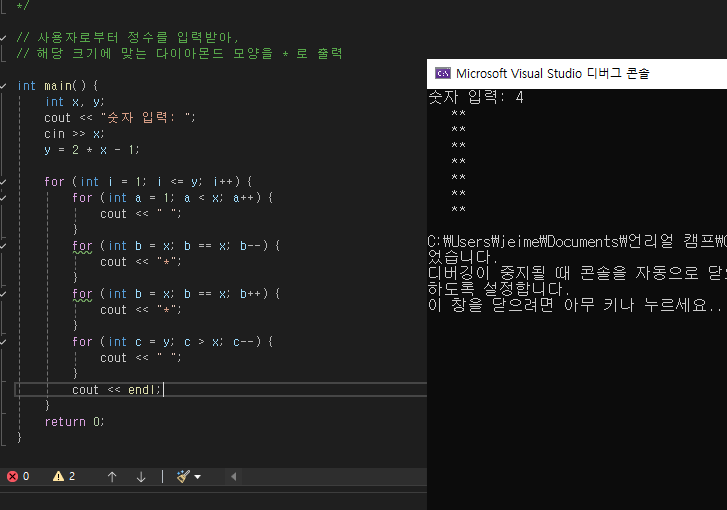Click the 'return 0;' statement
Image resolution: width=727 pixels, height=510 pixels.
75,422
